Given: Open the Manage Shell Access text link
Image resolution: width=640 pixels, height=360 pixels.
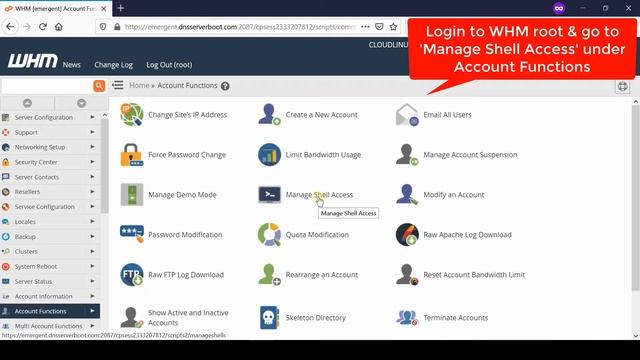Looking at the screenshot, I should tap(319, 195).
